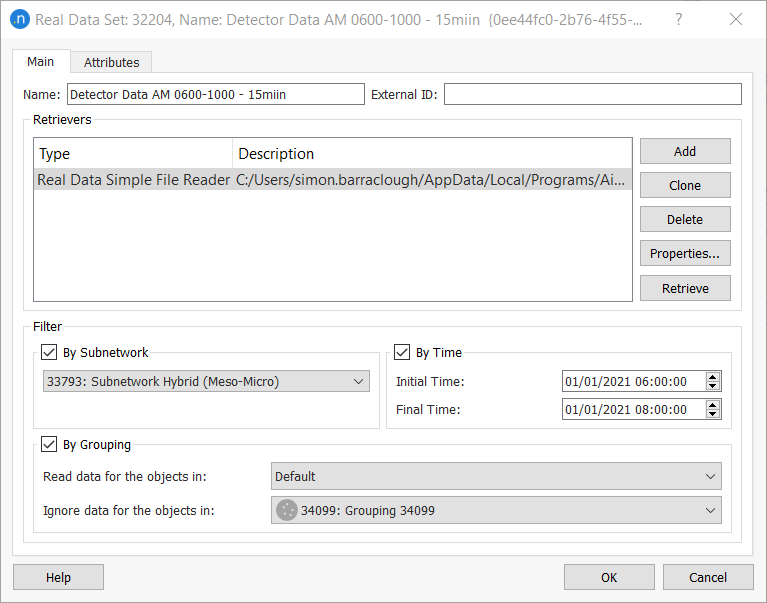Click the Final Time date field
This screenshot has height=603, width=767.
(x=633, y=409)
